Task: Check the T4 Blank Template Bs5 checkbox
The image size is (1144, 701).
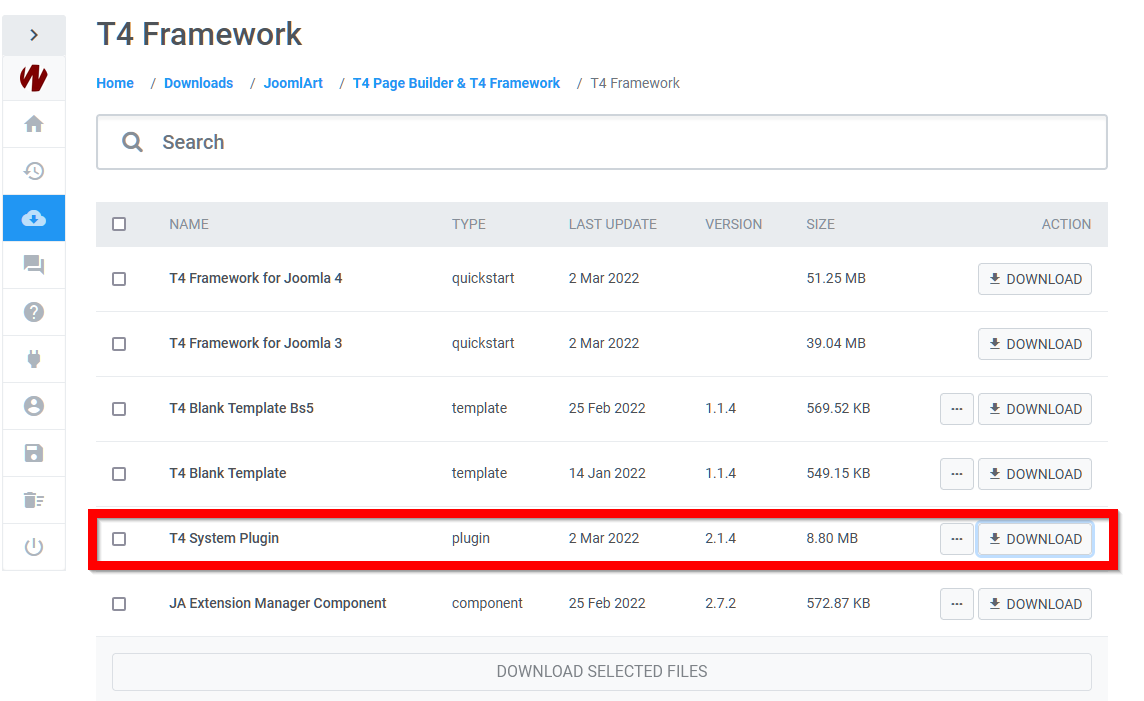Action: (119, 408)
